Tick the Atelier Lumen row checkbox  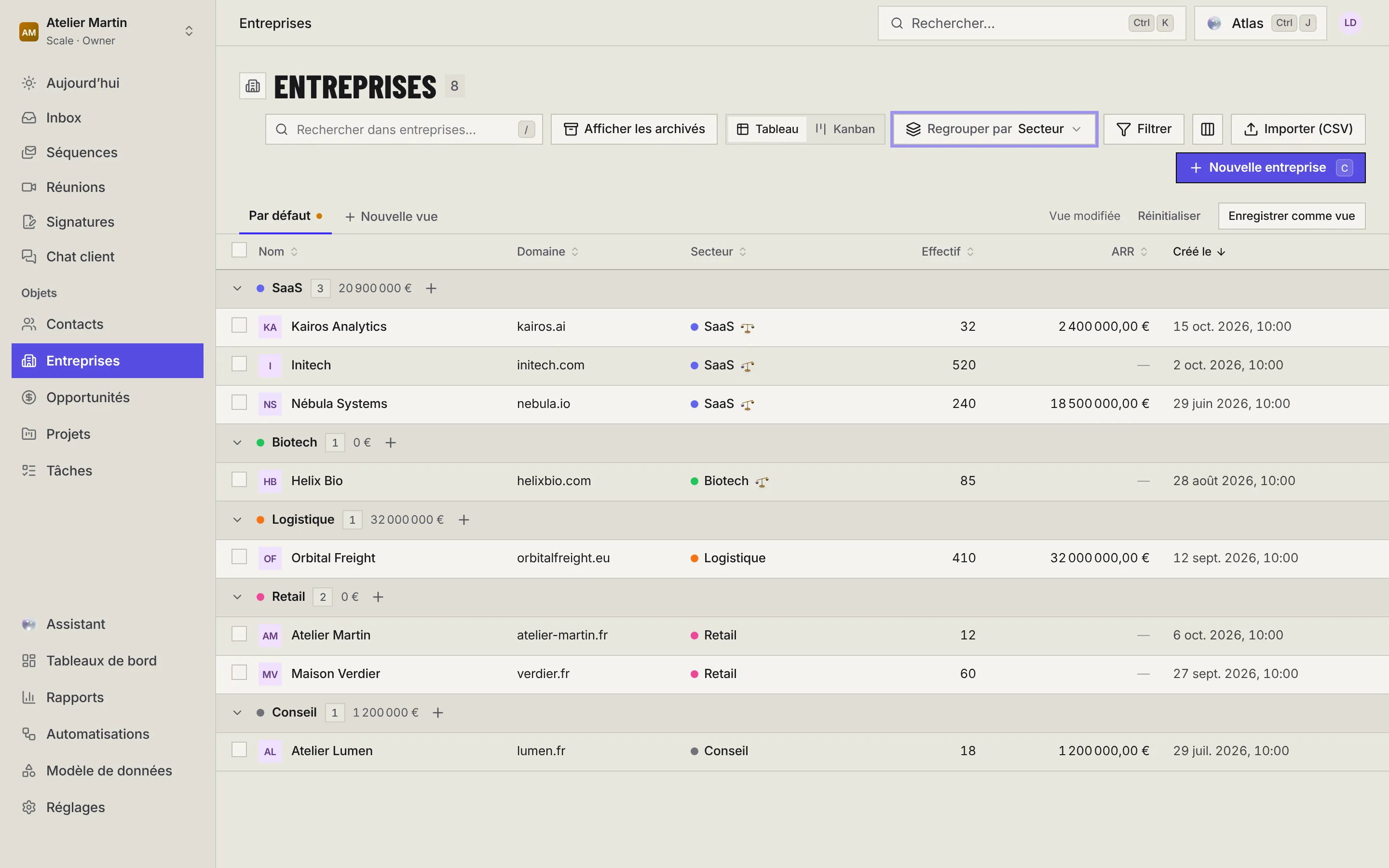(239, 750)
